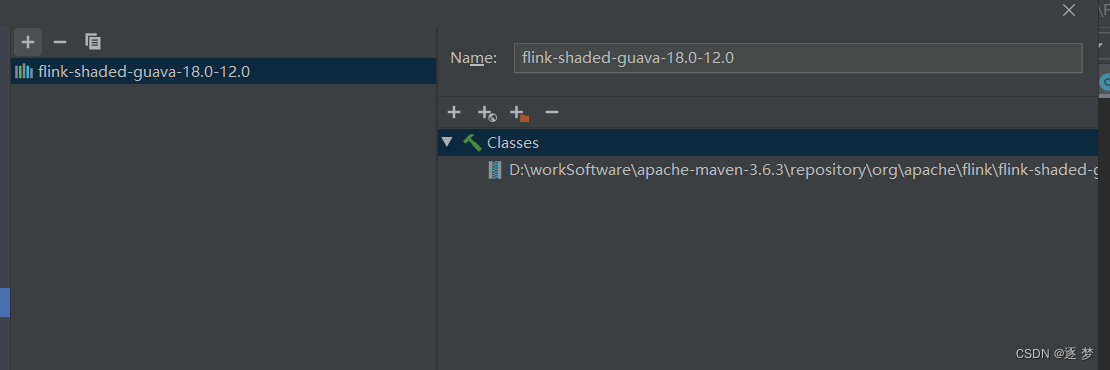Image resolution: width=1110 pixels, height=370 pixels.
Task: Remove the selected library using minus icon
Action: click(x=60, y=42)
